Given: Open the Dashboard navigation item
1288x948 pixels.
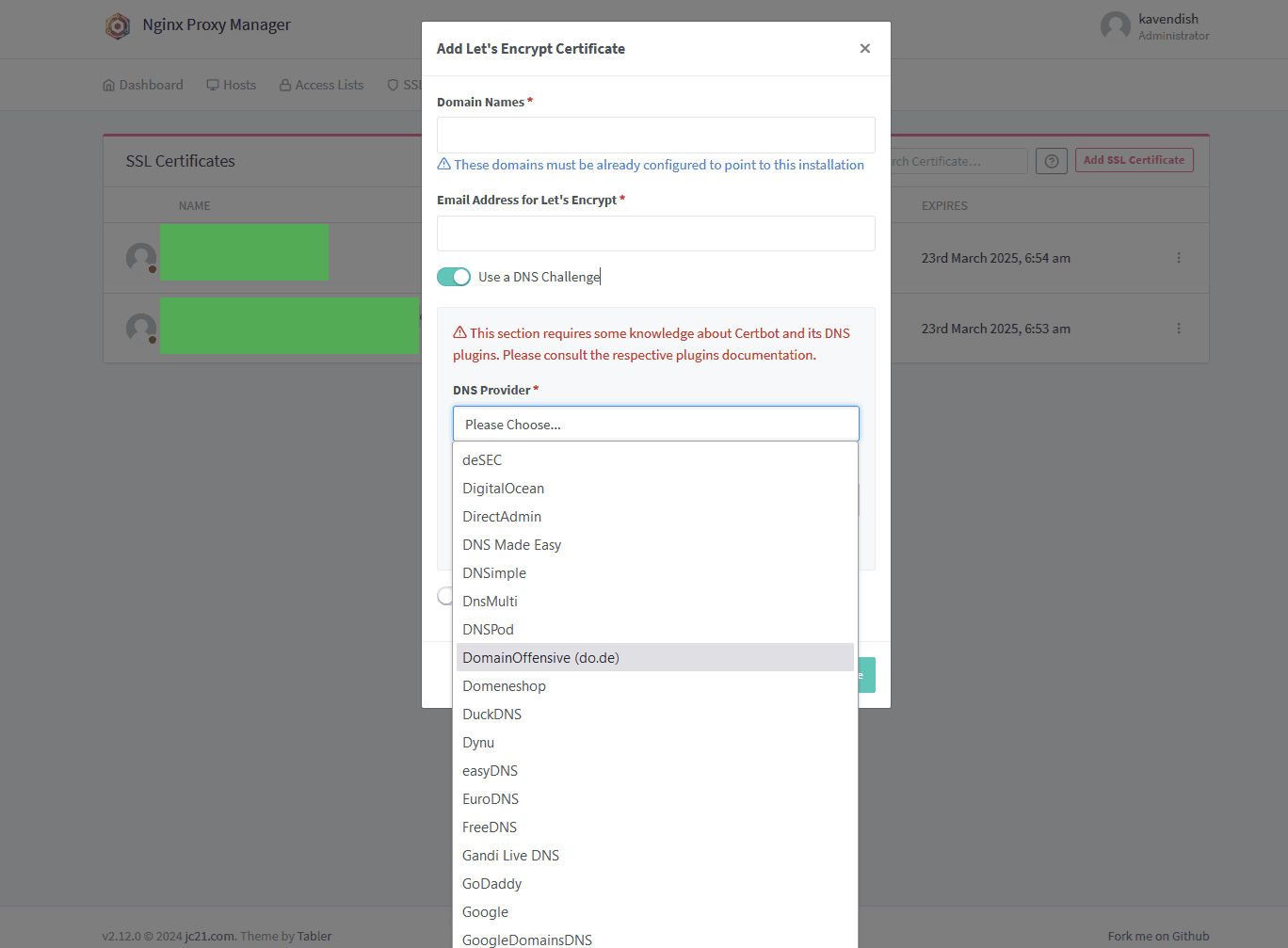Looking at the screenshot, I should pos(143,85).
